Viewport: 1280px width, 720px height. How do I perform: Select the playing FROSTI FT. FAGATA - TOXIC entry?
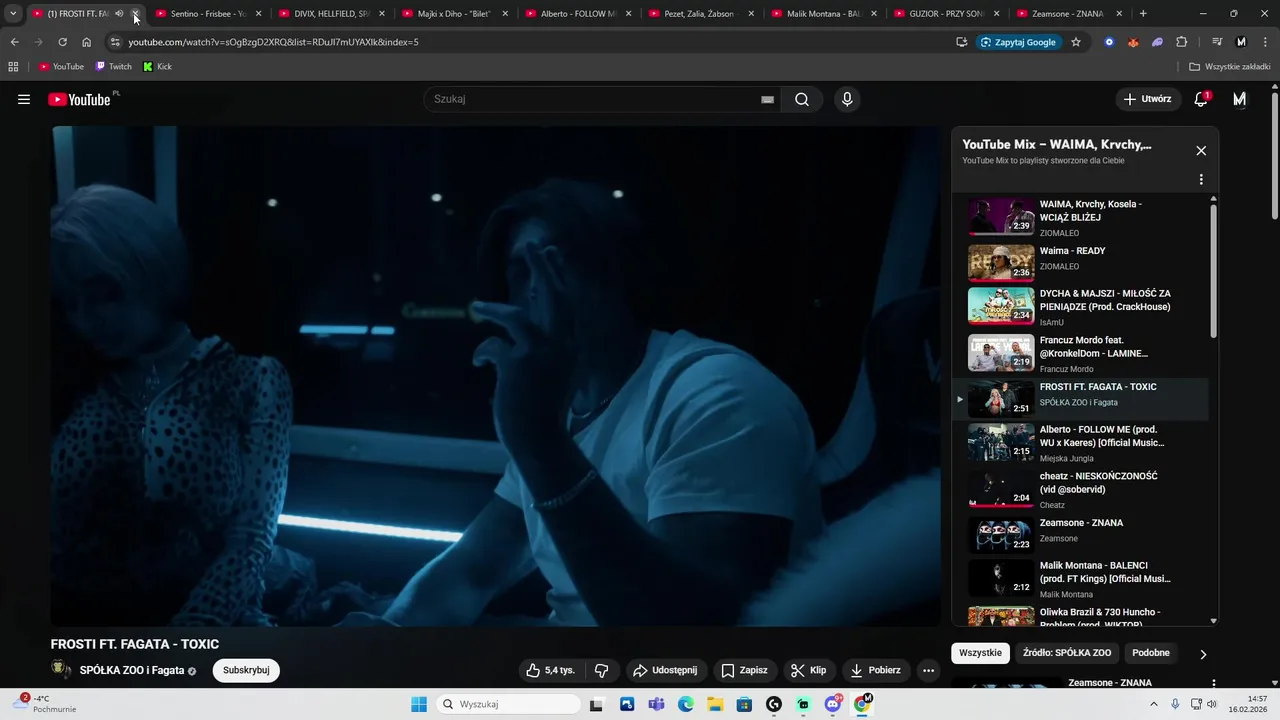point(1082,399)
